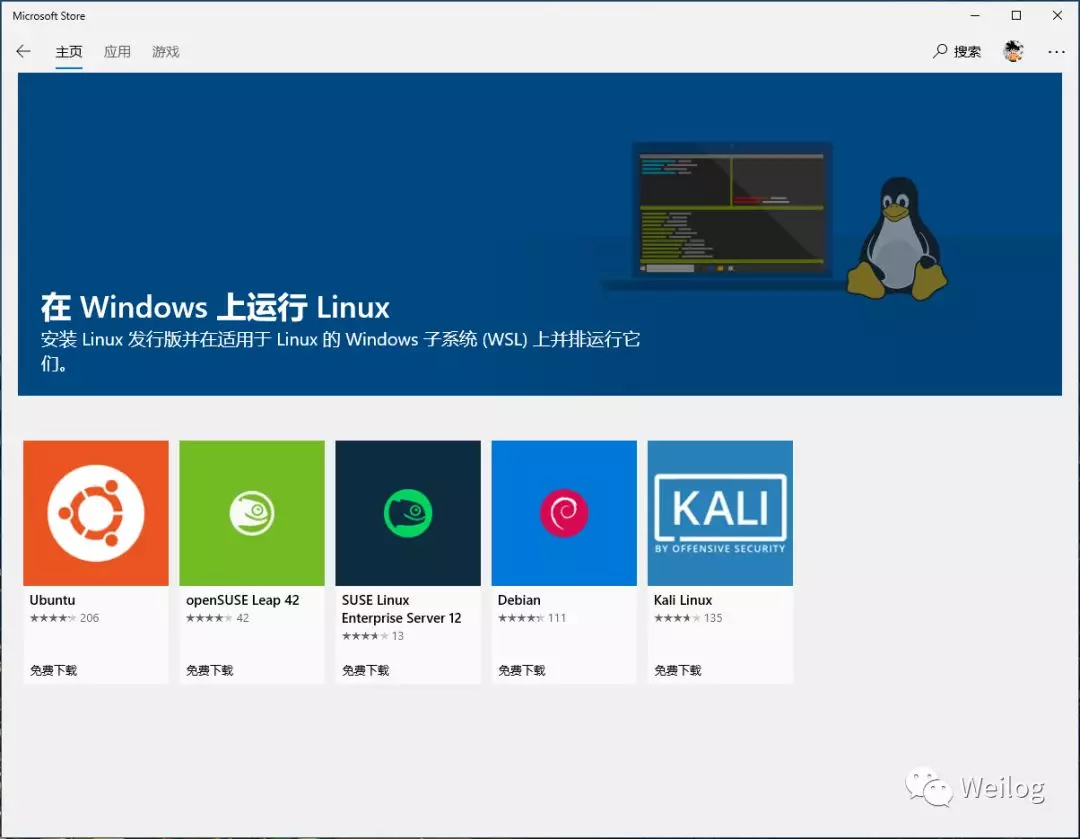Viewport: 1080px width, 839px height.
Task: Click the Ubuntu title text
Action: click(x=52, y=600)
